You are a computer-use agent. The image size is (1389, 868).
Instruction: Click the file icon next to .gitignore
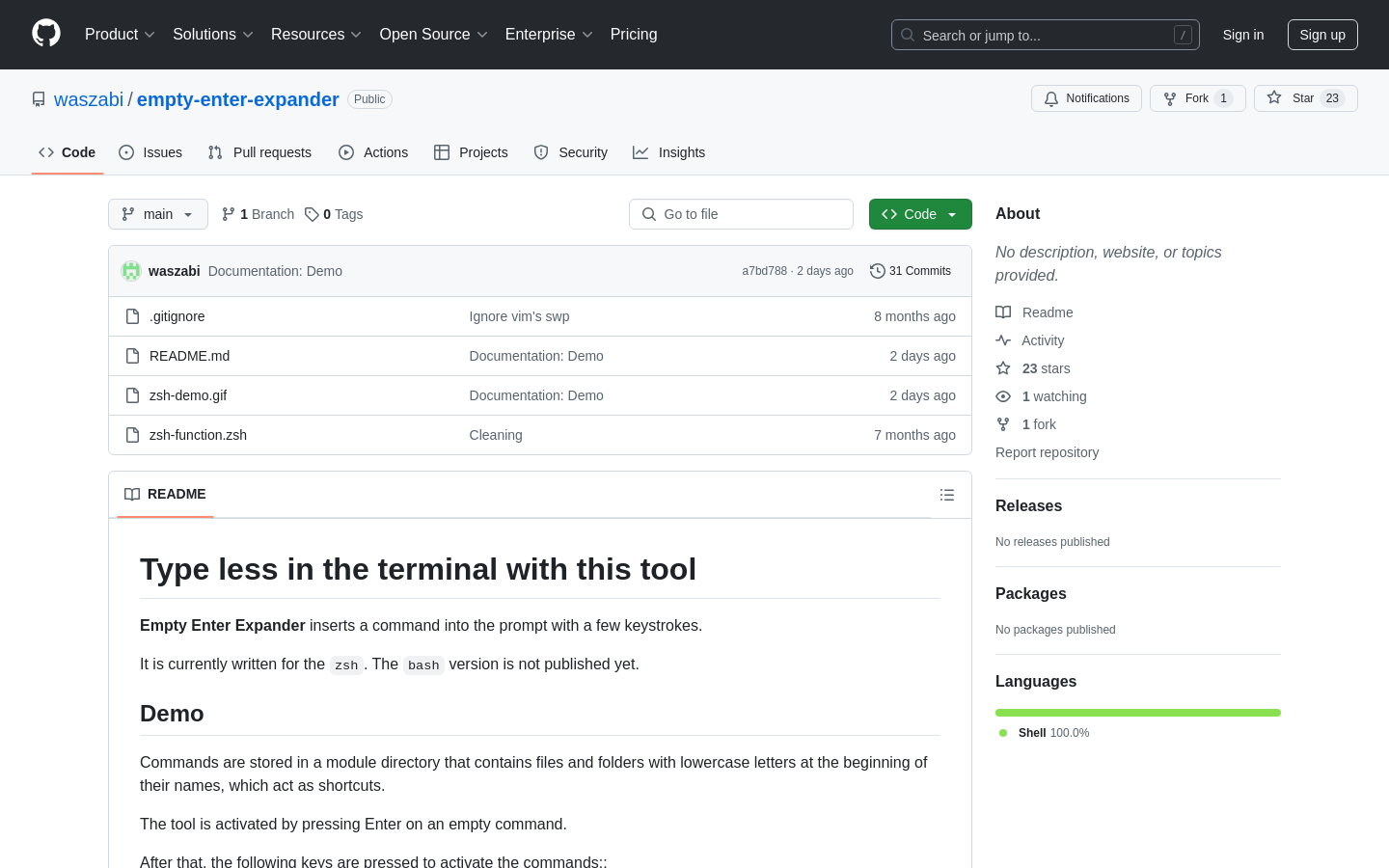point(133,316)
